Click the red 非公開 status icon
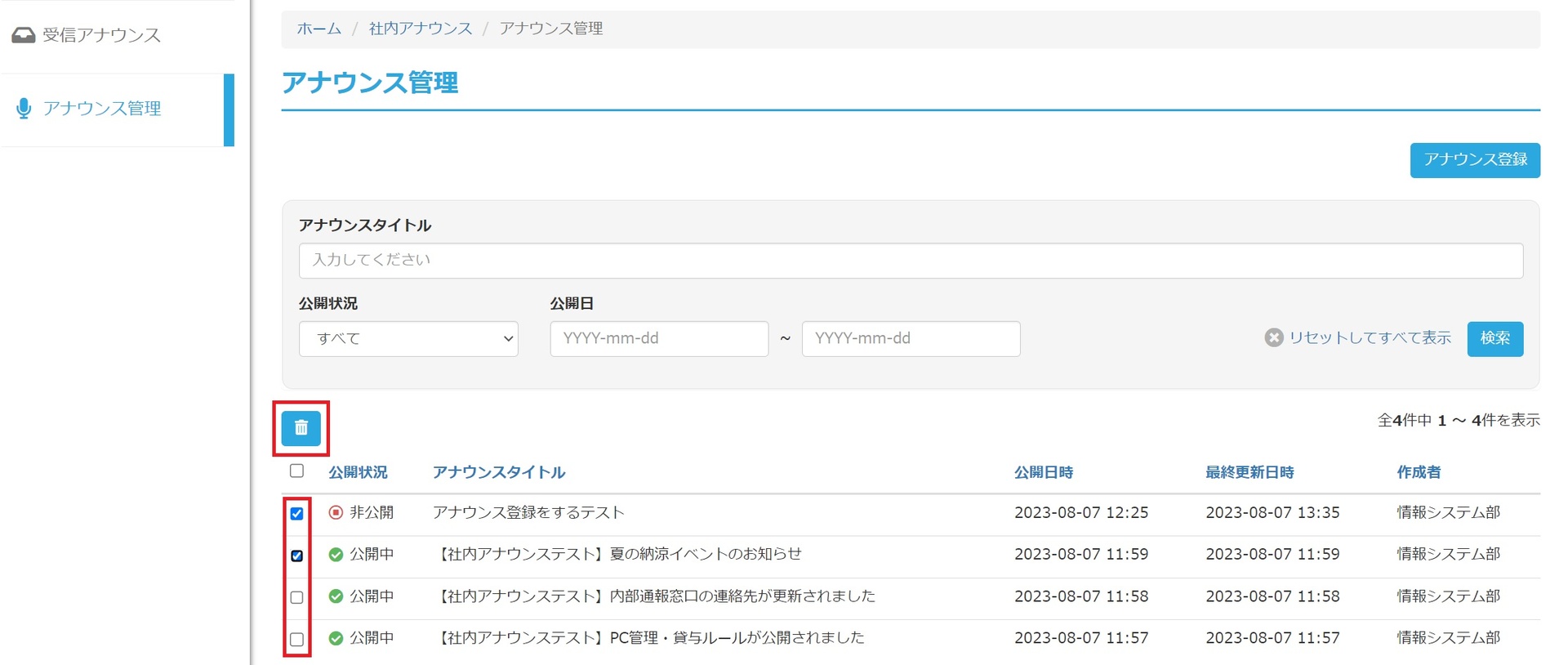Screen dimensions: 1568x665 (336, 512)
